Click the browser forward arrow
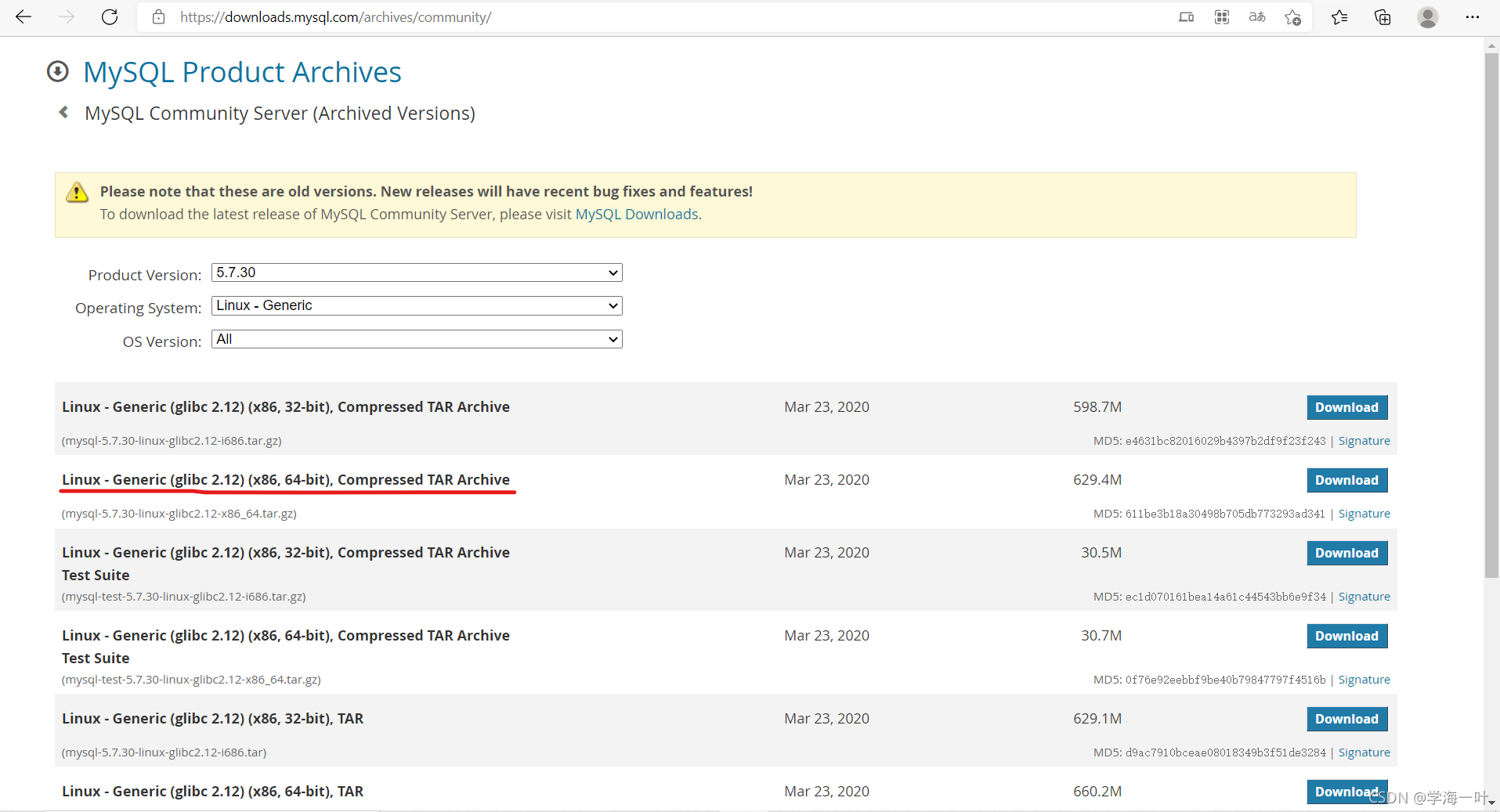The width and height of the screenshot is (1500, 812). 67,16
